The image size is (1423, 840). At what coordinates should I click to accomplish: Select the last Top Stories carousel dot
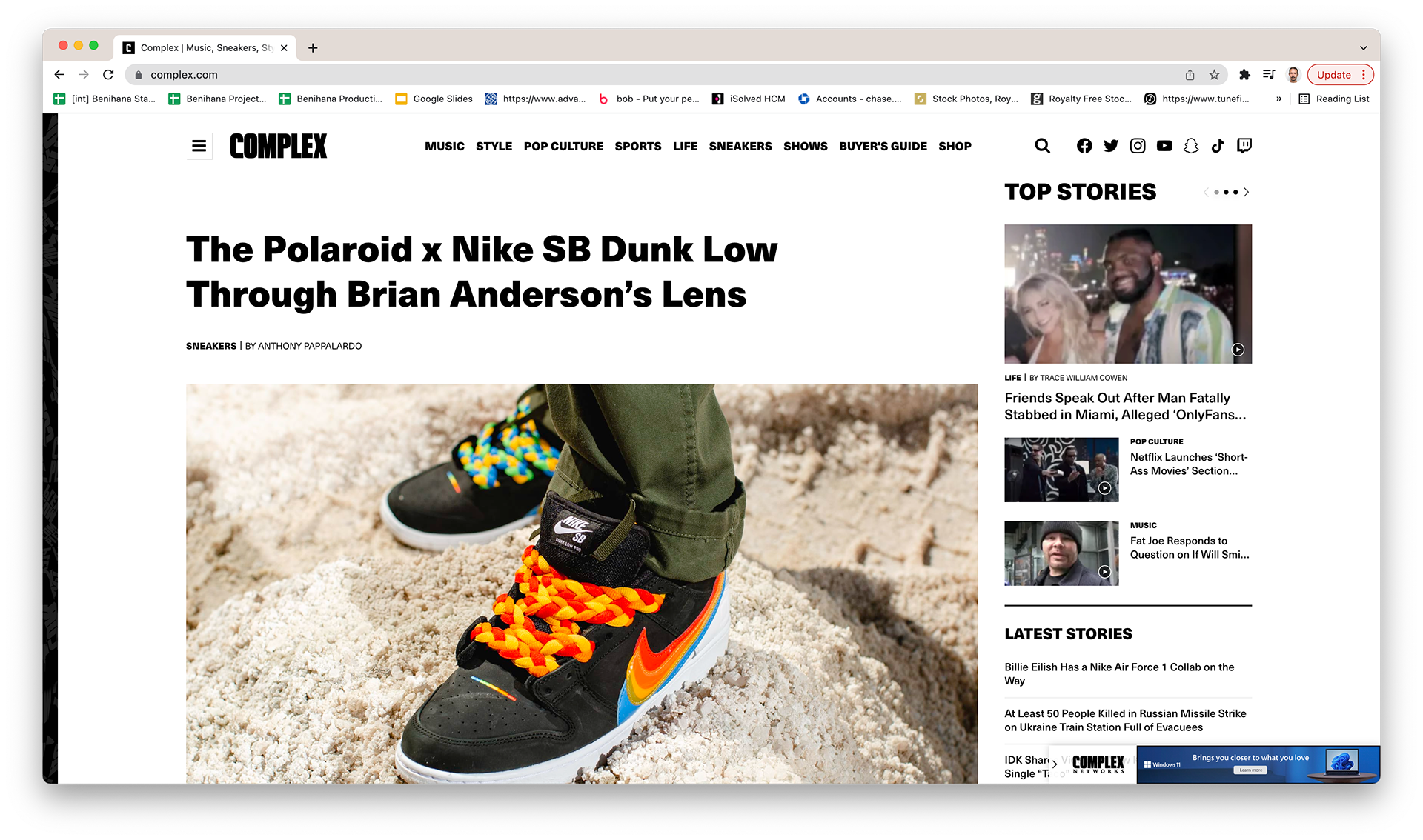1235,192
